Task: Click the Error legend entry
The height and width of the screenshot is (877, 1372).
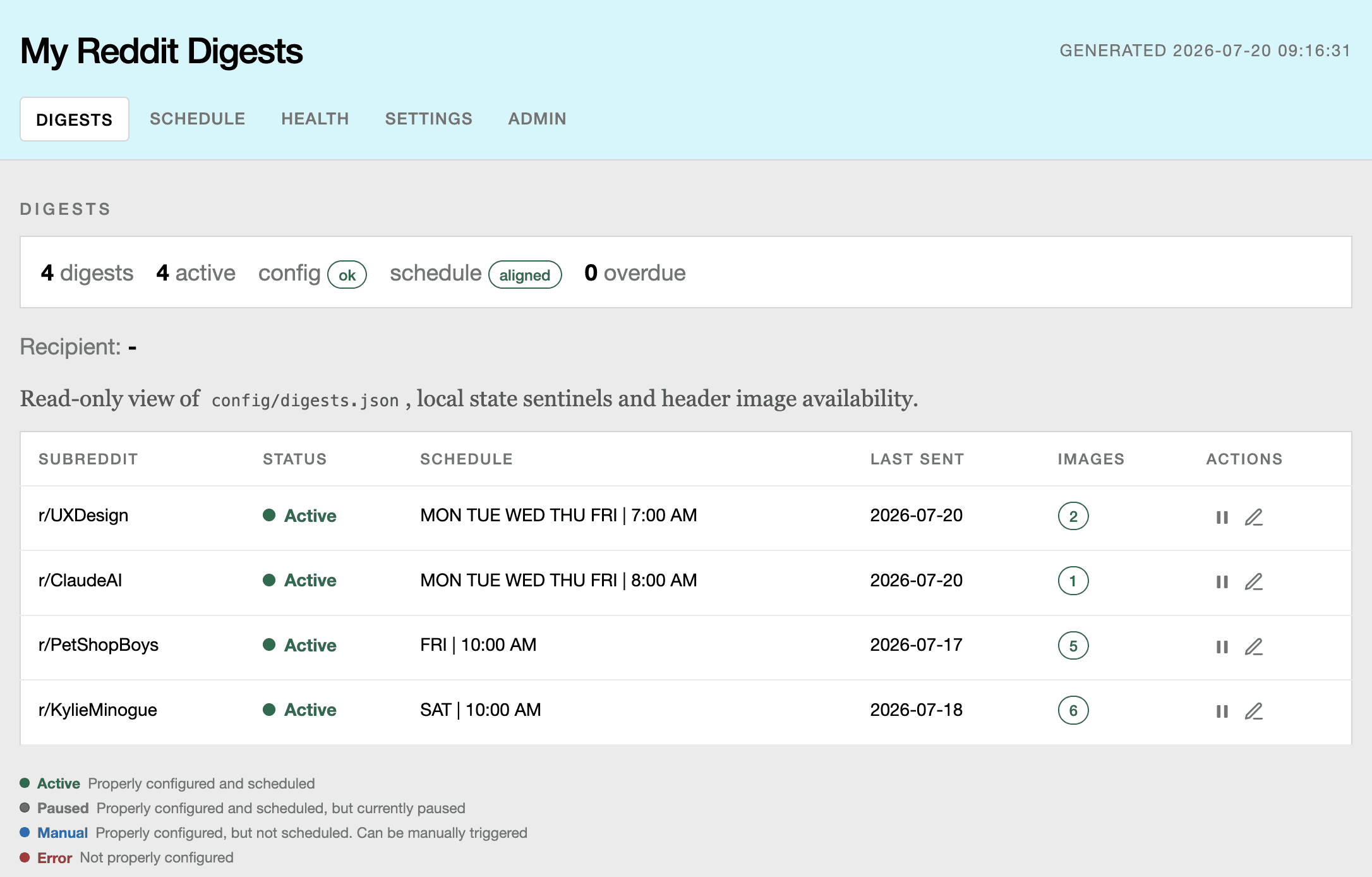Action: (127, 857)
